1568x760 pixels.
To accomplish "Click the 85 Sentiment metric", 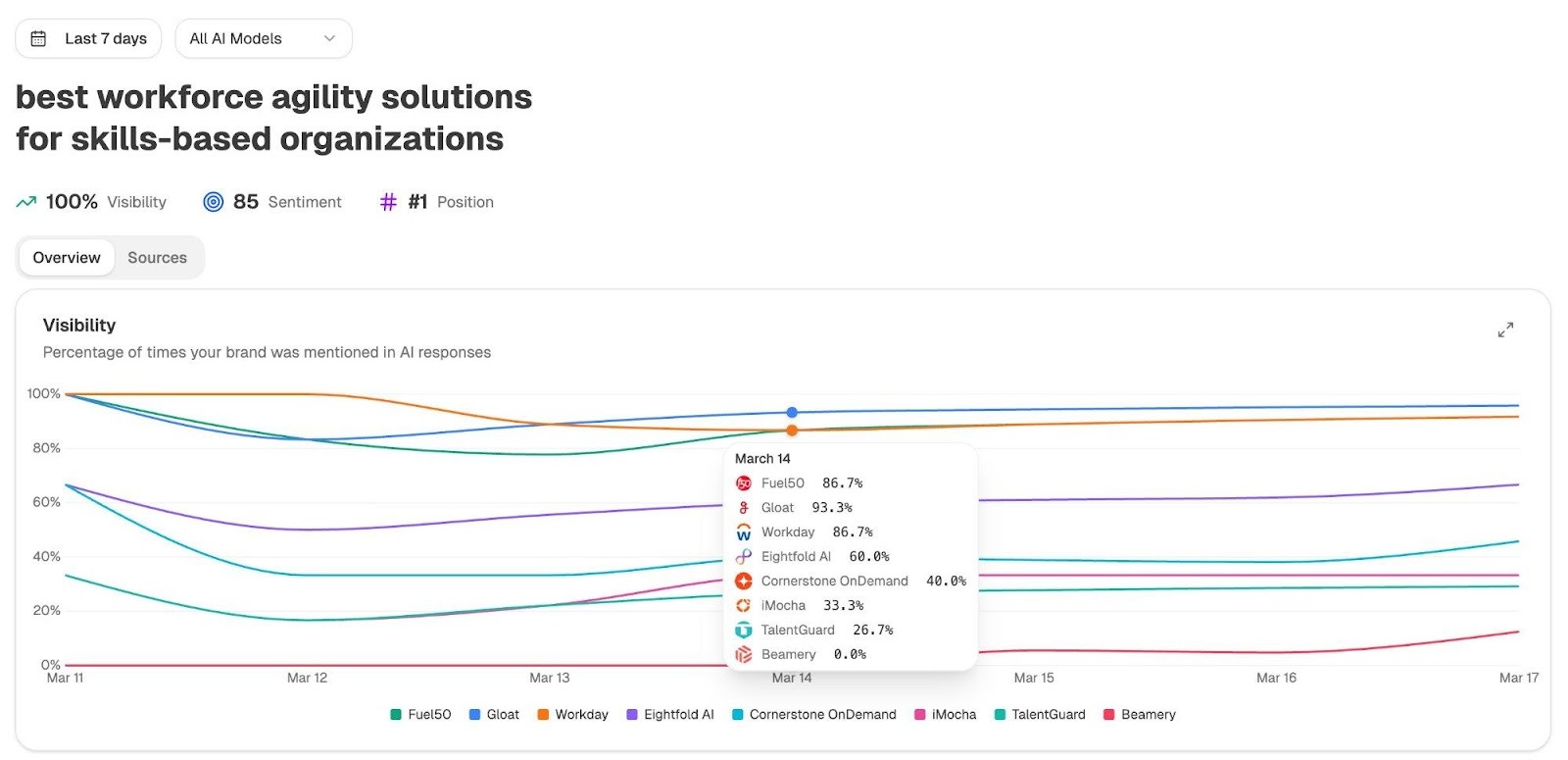I will pos(273,201).
